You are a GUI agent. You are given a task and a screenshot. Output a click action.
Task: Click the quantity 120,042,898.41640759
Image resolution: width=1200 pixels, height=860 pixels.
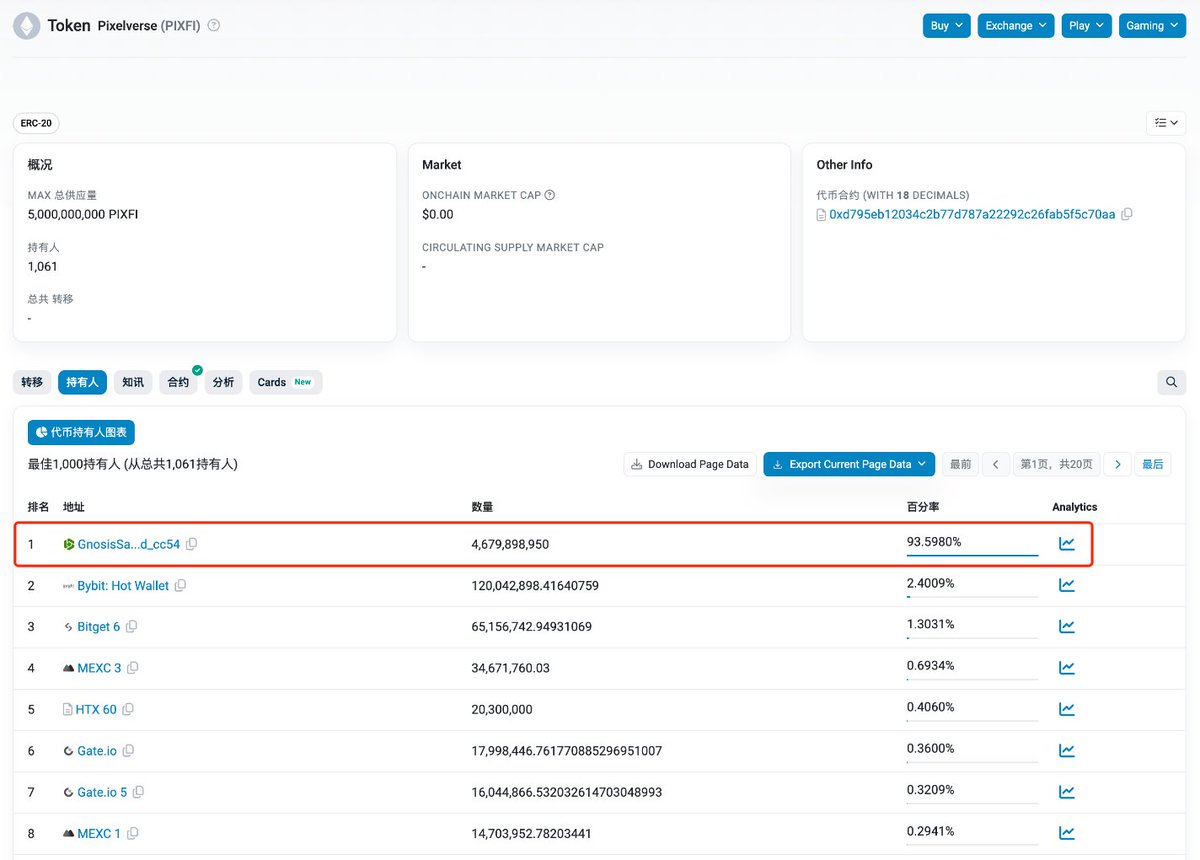(535, 586)
